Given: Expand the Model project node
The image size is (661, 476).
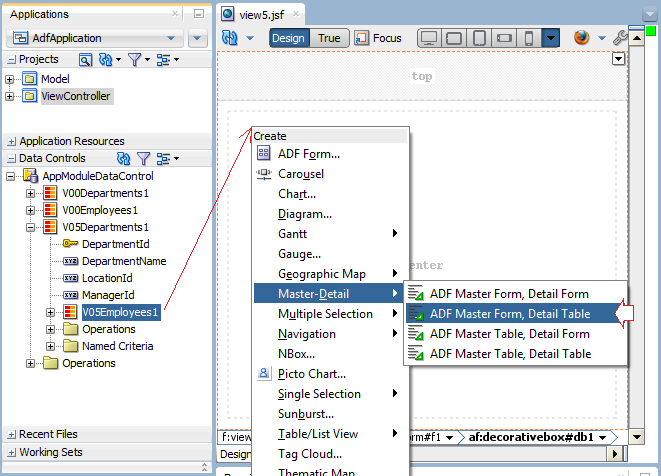Looking at the screenshot, I should click(9, 79).
